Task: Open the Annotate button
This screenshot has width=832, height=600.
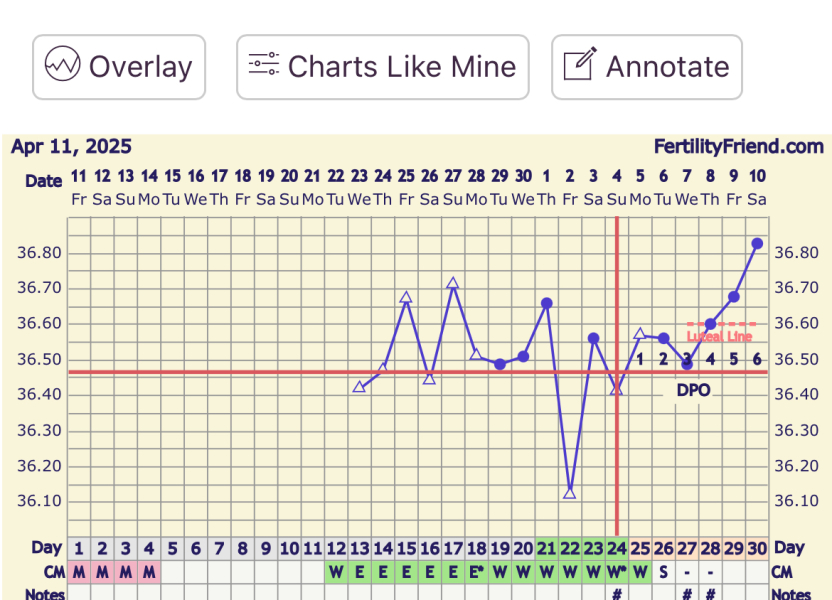Action: click(x=647, y=66)
